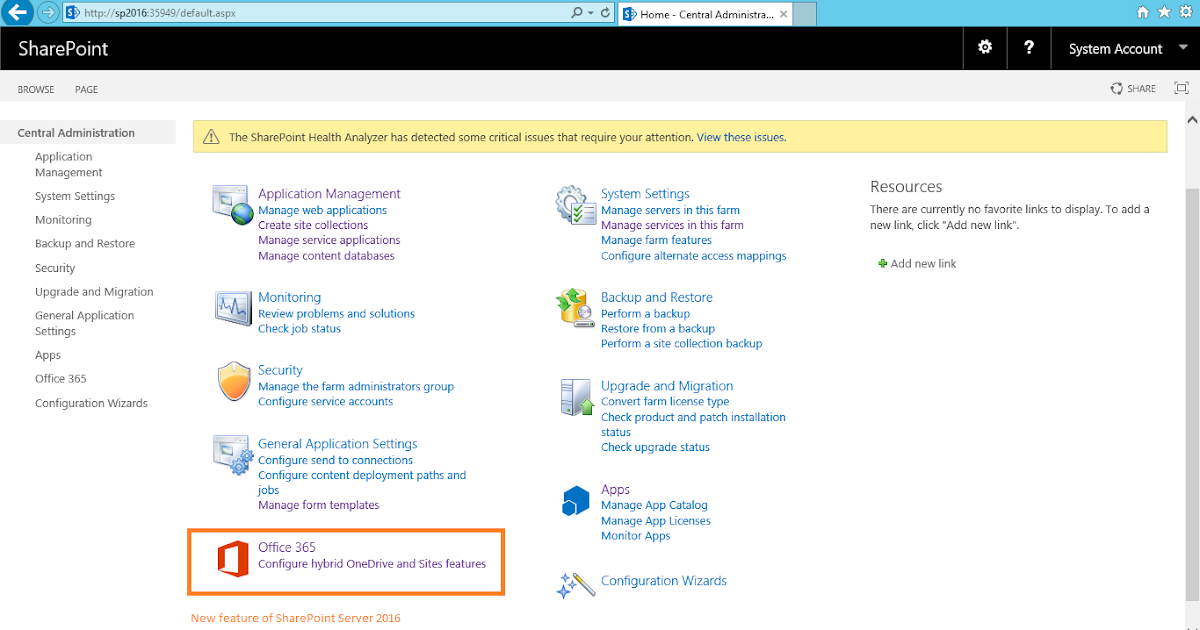Screen dimensions: 1200x630
Task: Click the Application Management globe icon
Action: (234, 205)
